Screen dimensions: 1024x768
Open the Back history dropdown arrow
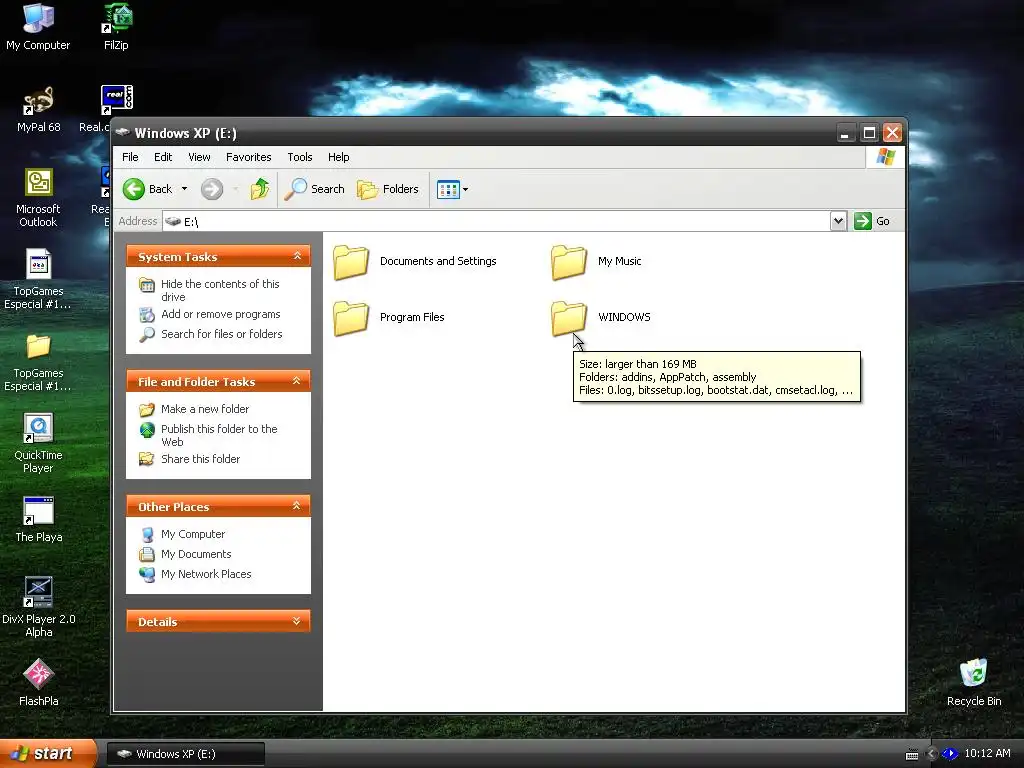click(184, 189)
